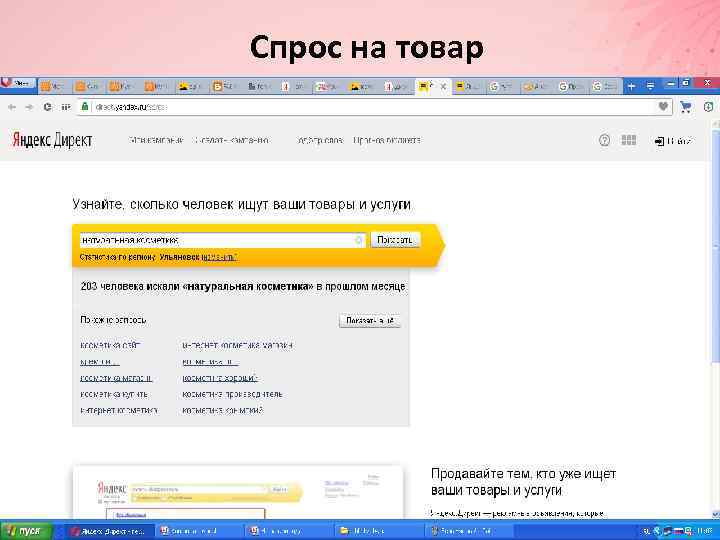Open the similar query интернет косметика
Viewport: 720px width, 540px height.
[x=119, y=411]
